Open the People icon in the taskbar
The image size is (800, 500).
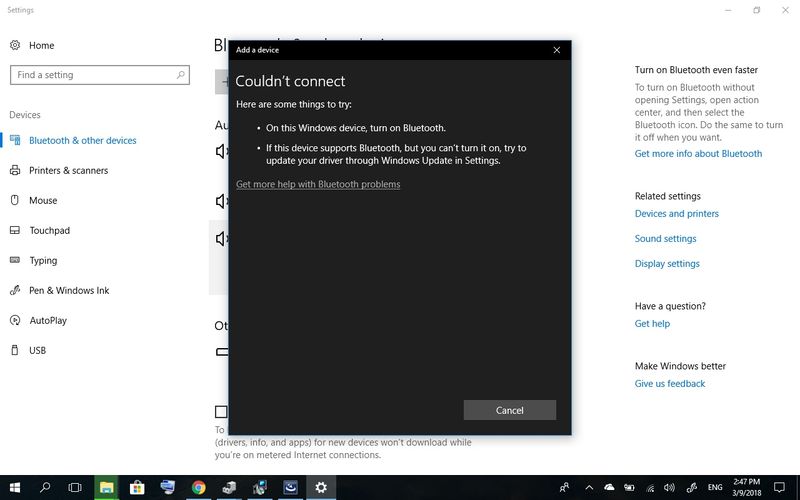[564, 488]
